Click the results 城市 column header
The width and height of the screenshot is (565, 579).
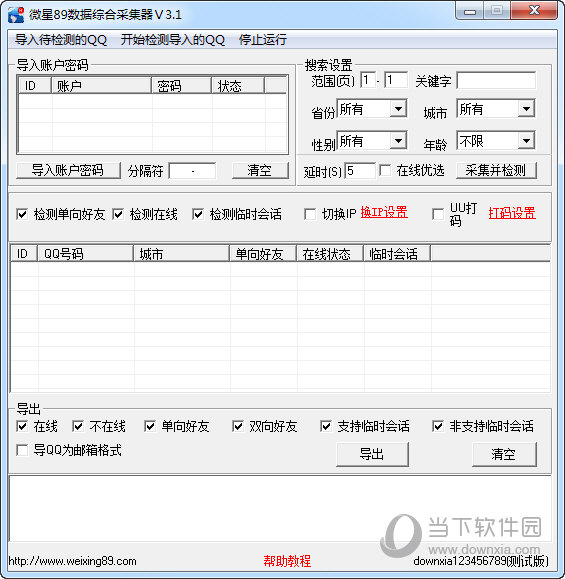coord(181,254)
